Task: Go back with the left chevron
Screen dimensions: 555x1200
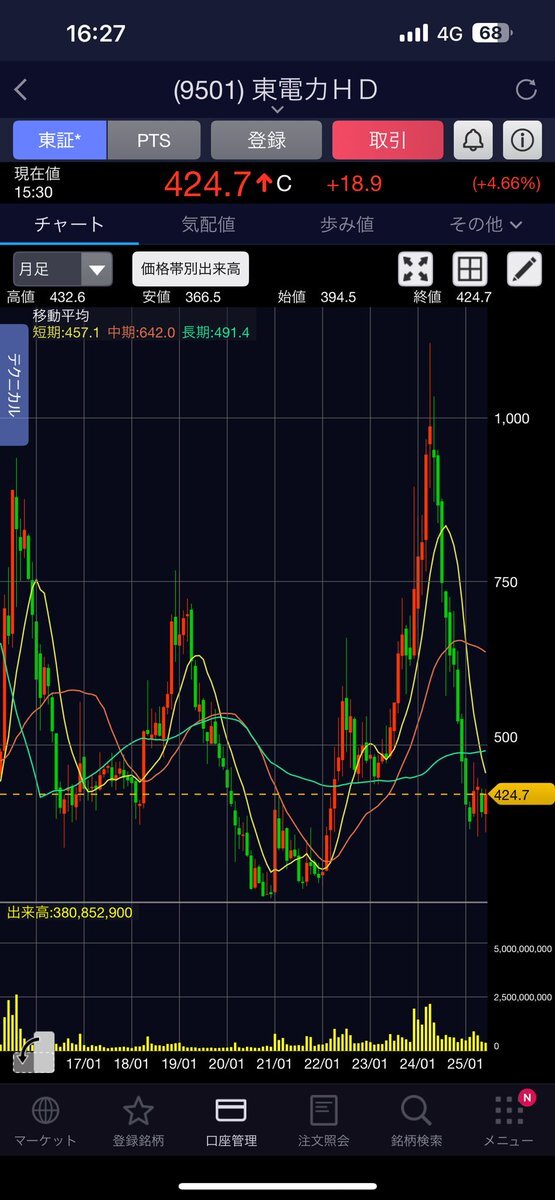Action: coord(20,90)
